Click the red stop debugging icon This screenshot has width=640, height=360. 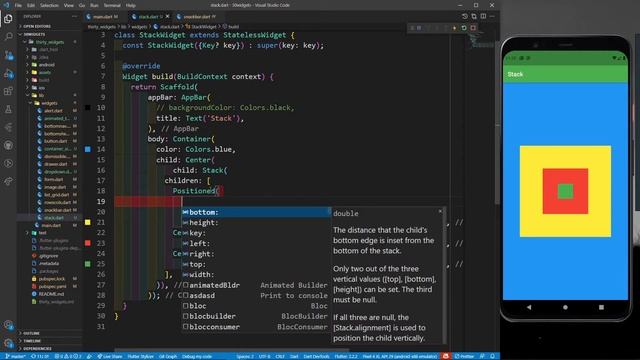[x=473, y=28]
